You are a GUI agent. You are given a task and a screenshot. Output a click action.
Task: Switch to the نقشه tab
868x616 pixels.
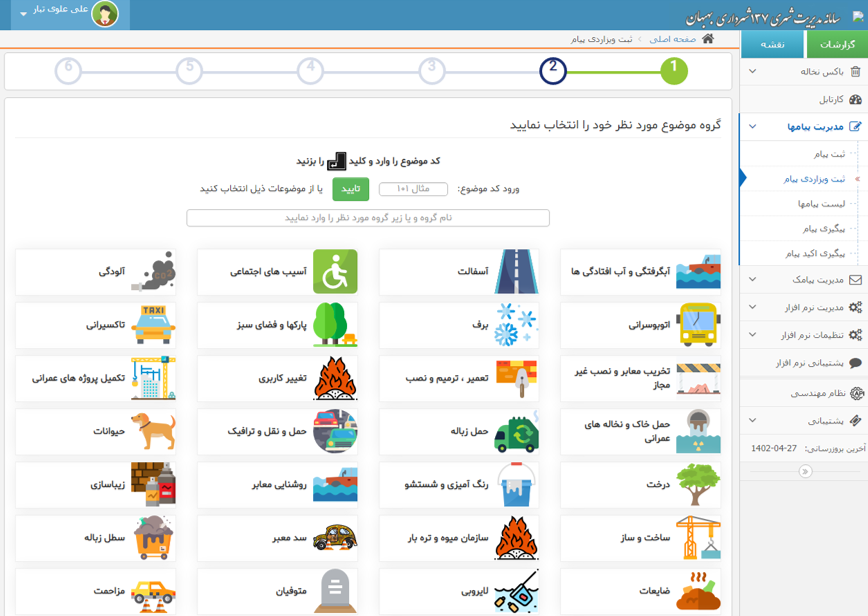772,45
